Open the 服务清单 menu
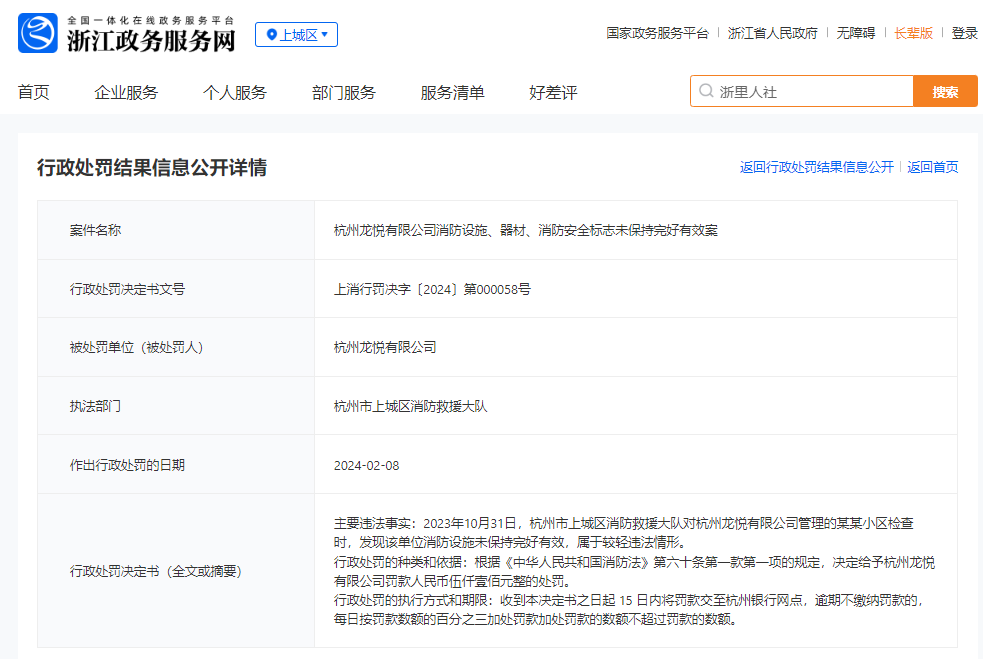The height and width of the screenshot is (659, 983). pyautogui.click(x=453, y=92)
